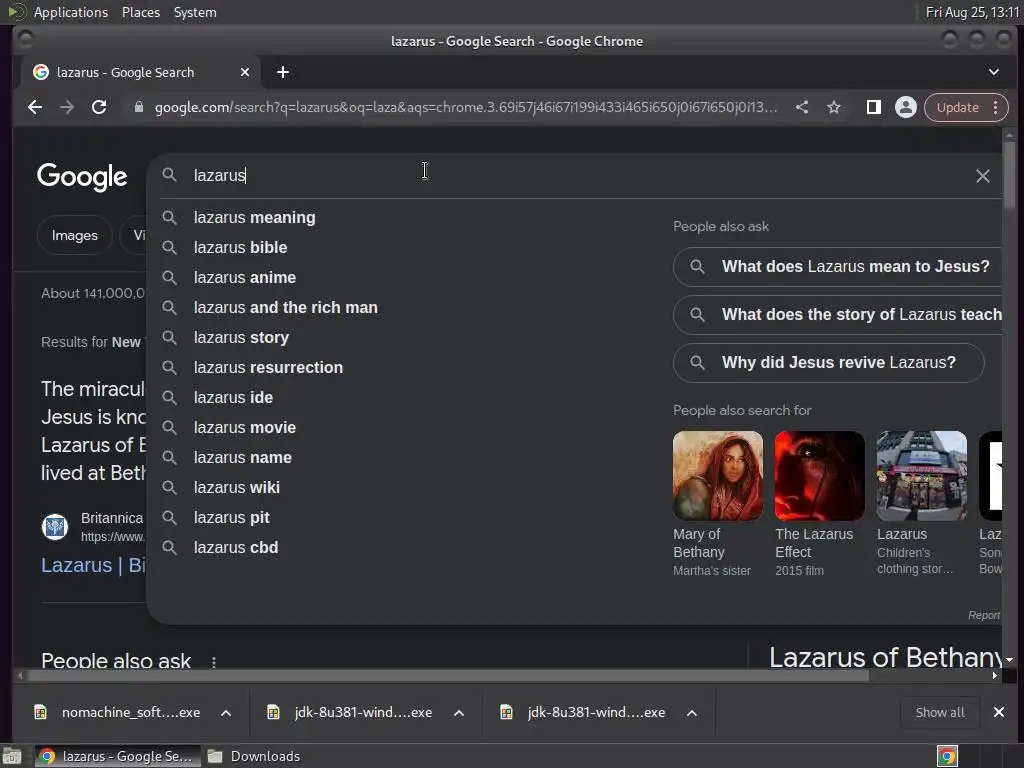This screenshot has width=1024, height=768.
Task: Open the share page icon
Action: (x=802, y=107)
